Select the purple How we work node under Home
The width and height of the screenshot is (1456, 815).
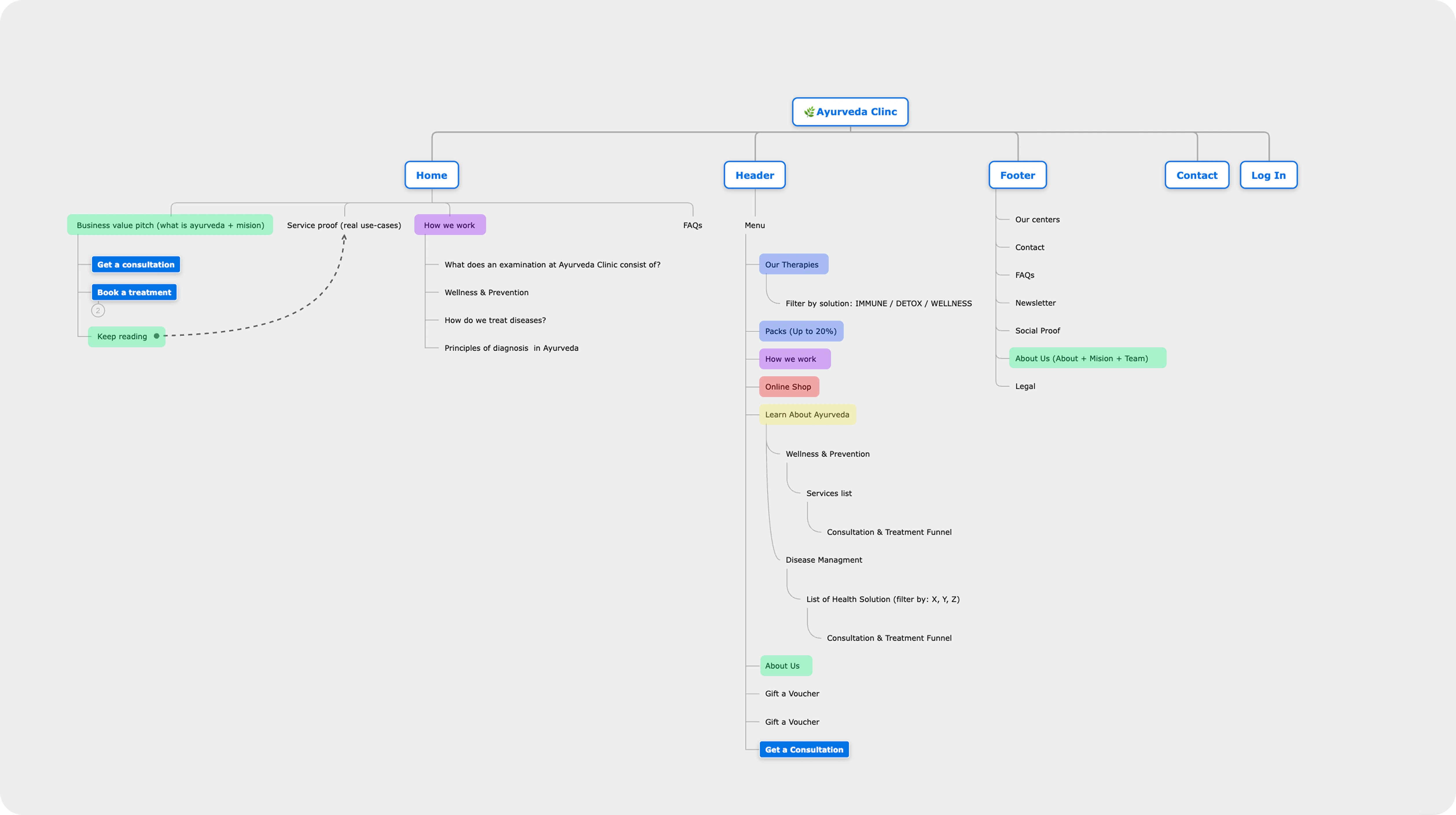(449, 225)
